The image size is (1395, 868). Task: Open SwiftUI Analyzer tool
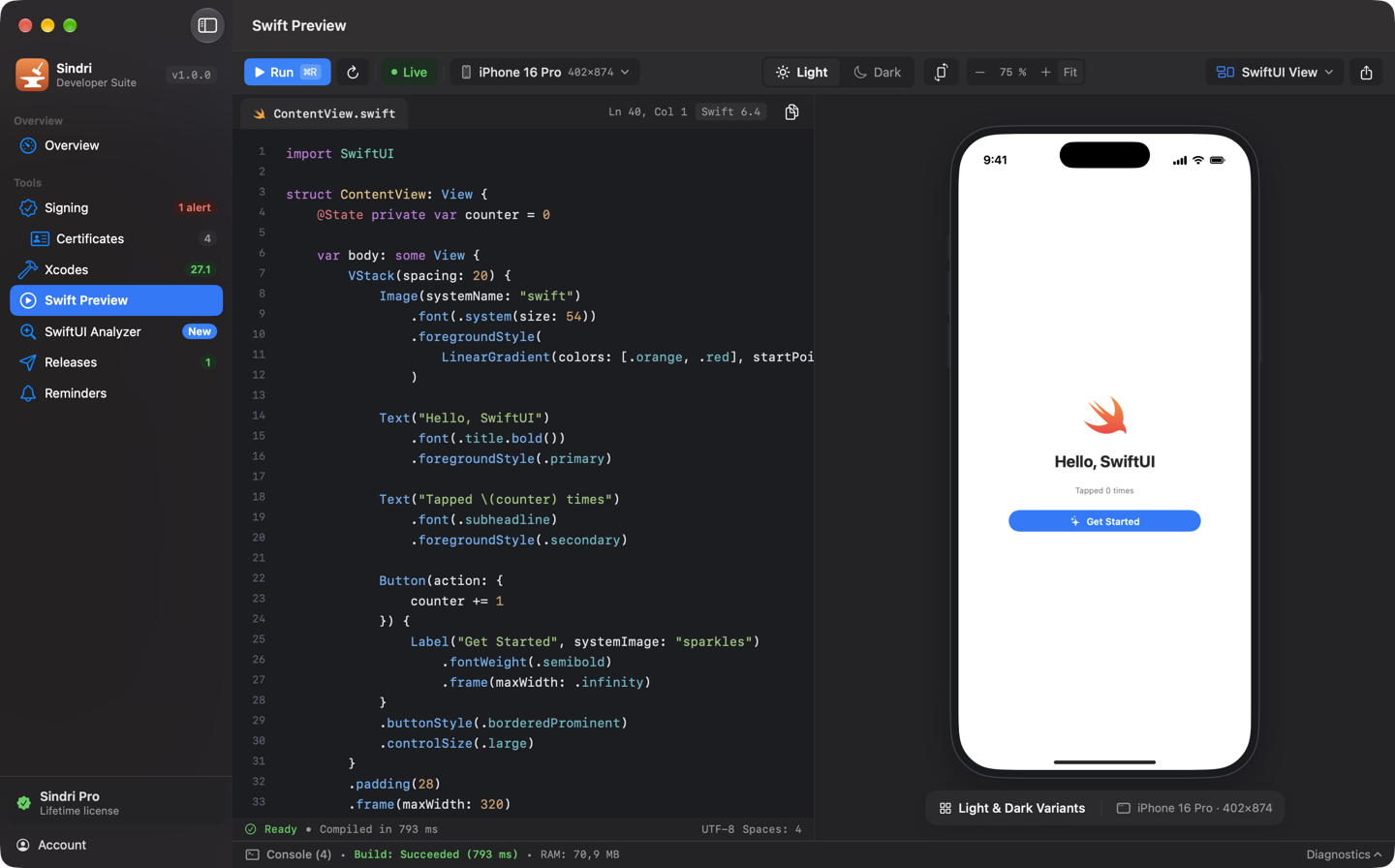(x=116, y=331)
